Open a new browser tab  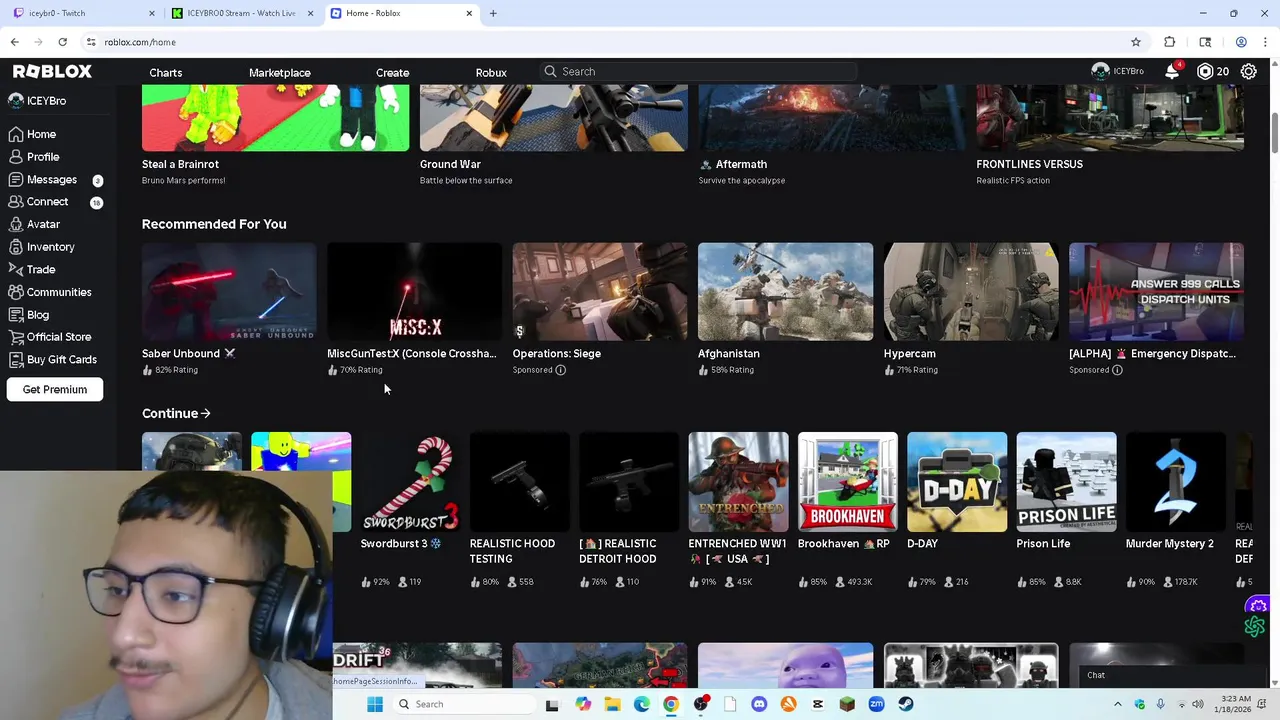click(x=493, y=13)
